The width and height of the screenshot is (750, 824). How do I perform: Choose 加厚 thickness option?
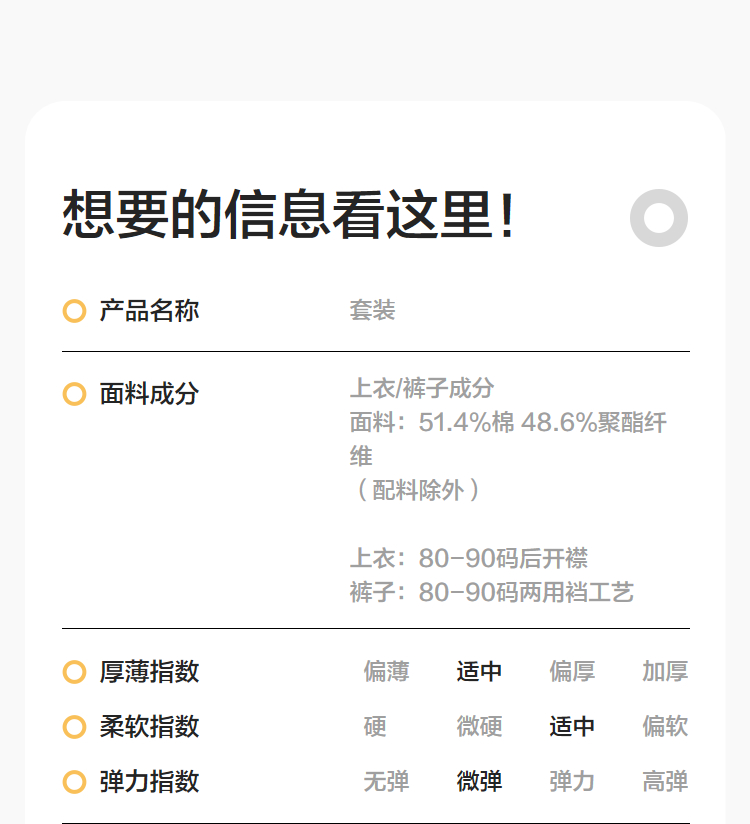pos(665,672)
